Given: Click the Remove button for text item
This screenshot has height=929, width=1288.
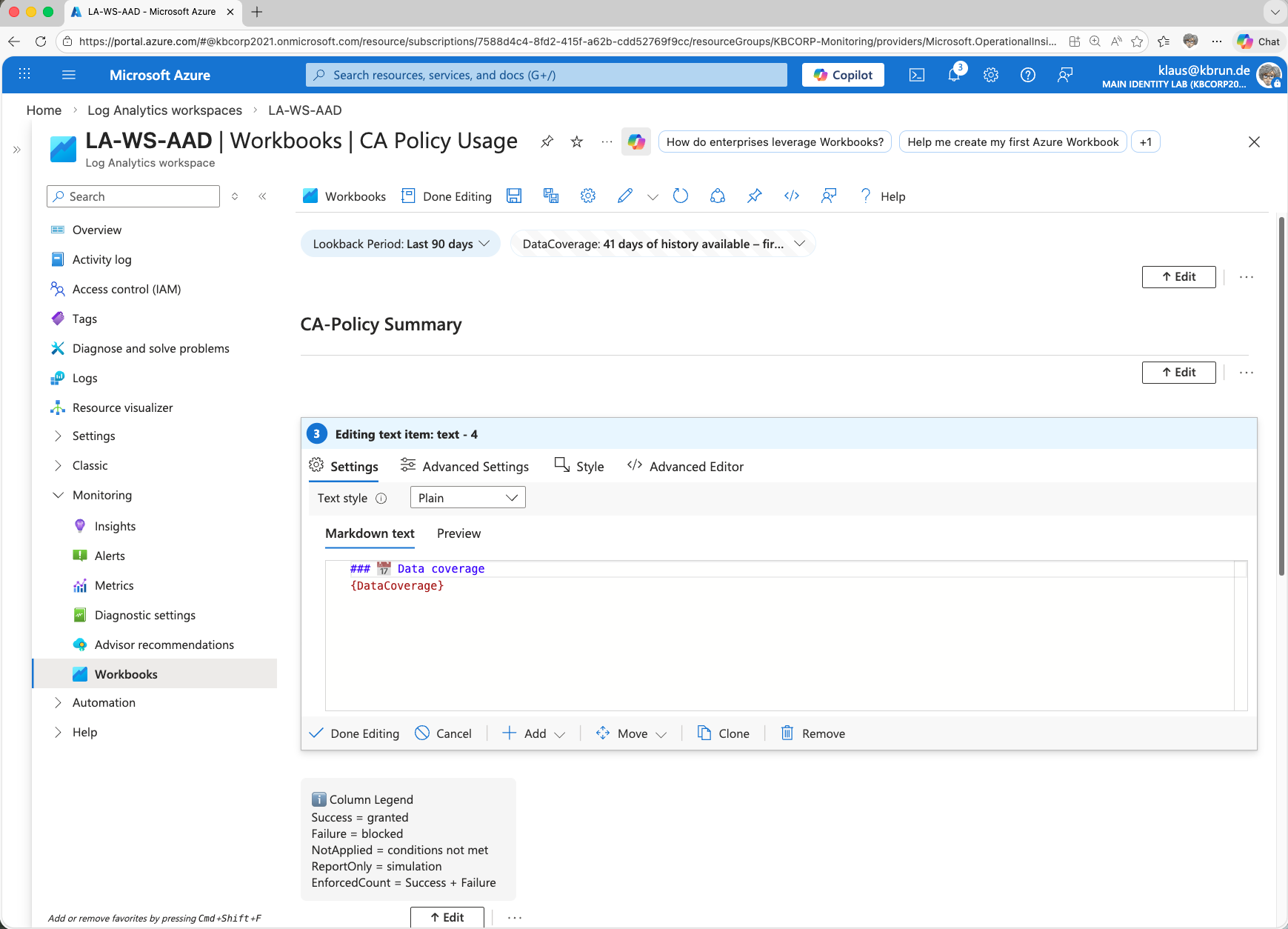Looking at the screenshot, I should pos(813,733).
